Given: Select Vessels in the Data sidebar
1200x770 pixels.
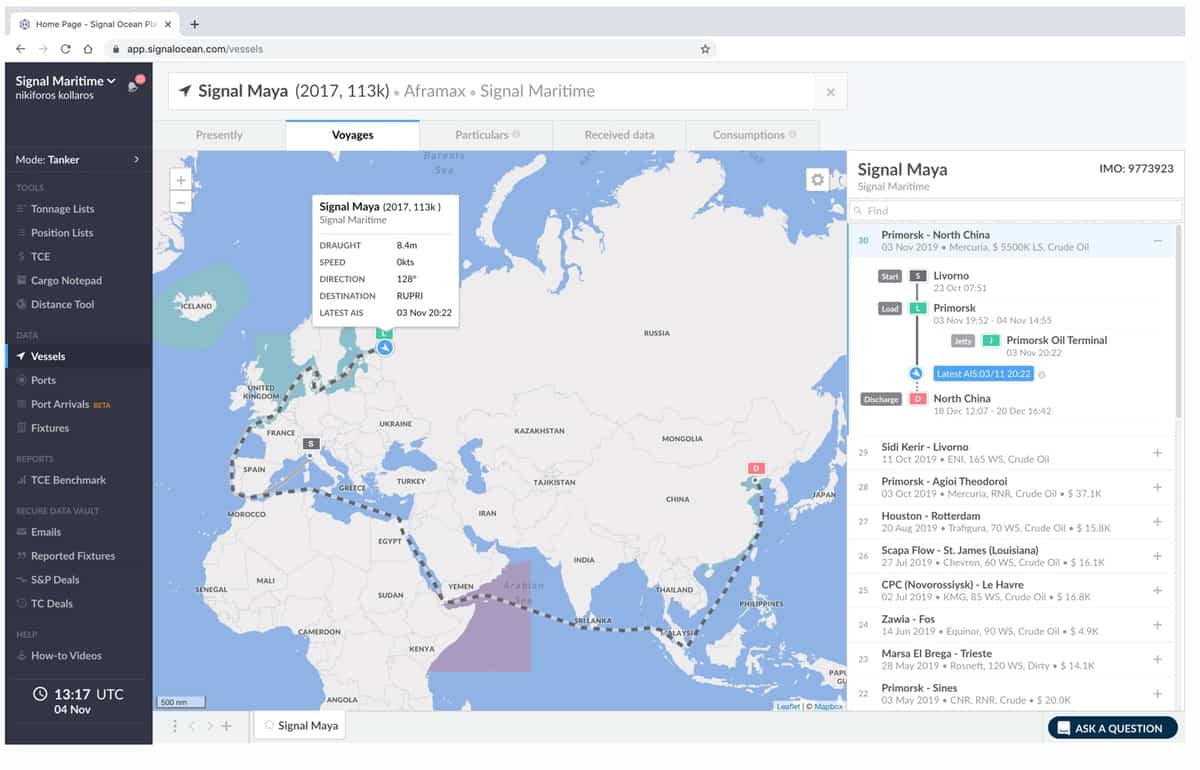Looking at the screenshot, I should click(x=47, y=355).
